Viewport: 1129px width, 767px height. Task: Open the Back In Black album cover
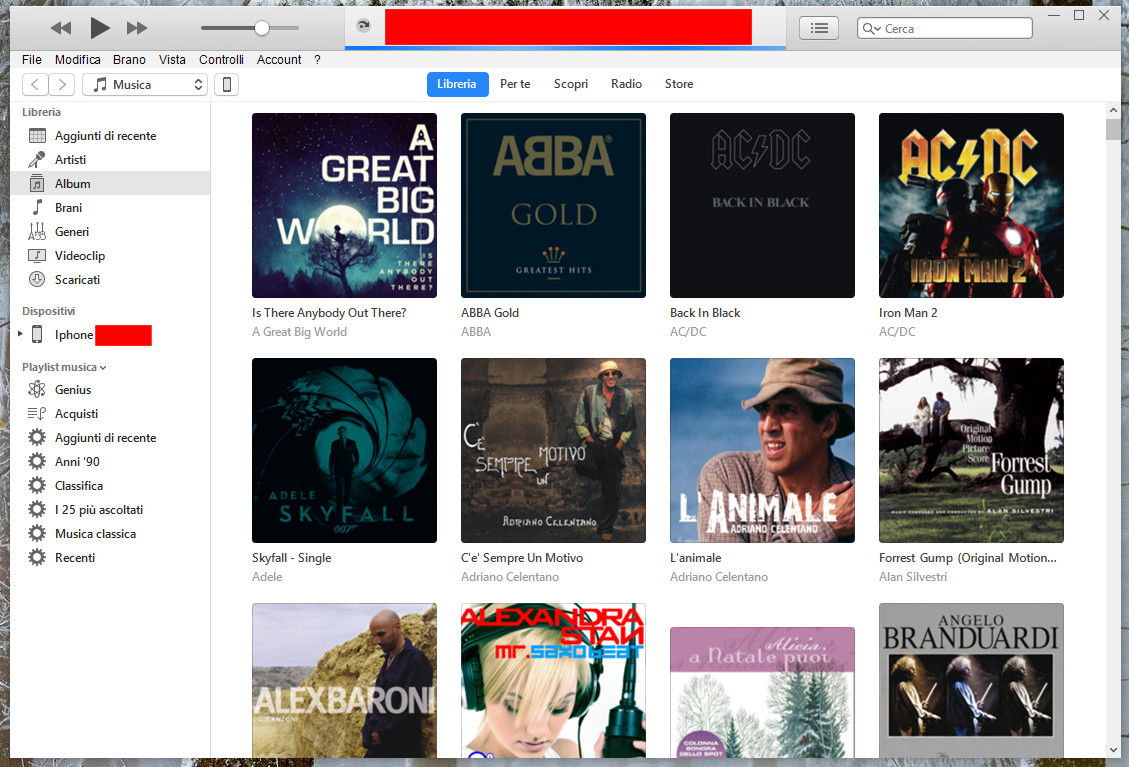coord(763,205)
